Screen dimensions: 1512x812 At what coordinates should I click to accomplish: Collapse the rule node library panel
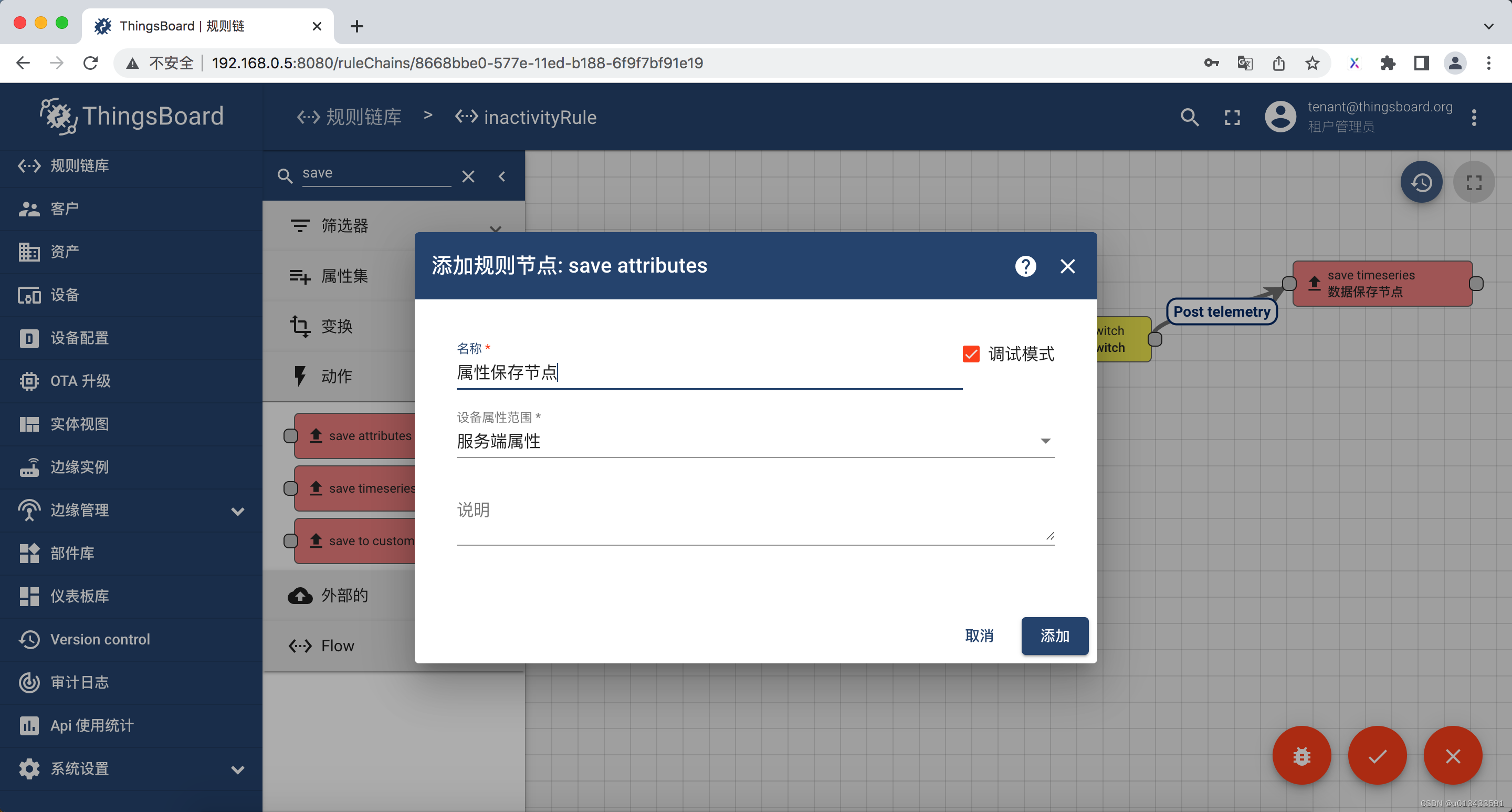pyautogui.click(x=502, y=176)
